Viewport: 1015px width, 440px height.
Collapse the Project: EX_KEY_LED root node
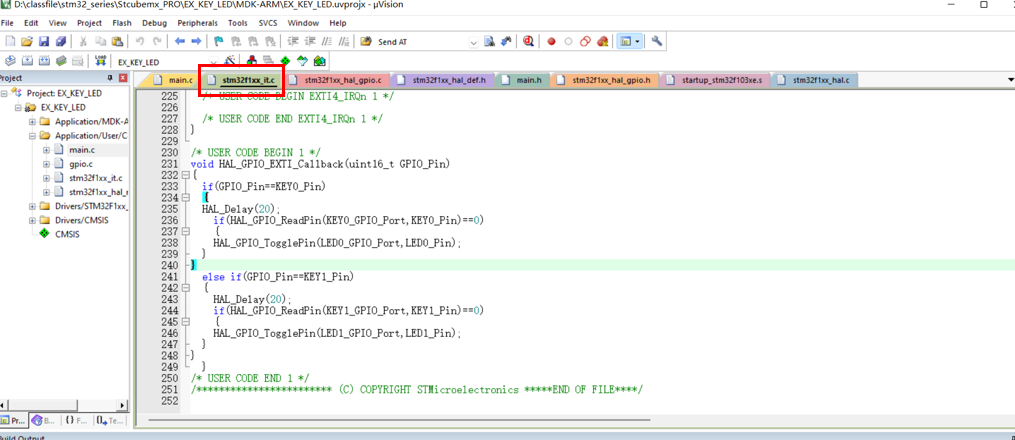[x=5, y=93]
